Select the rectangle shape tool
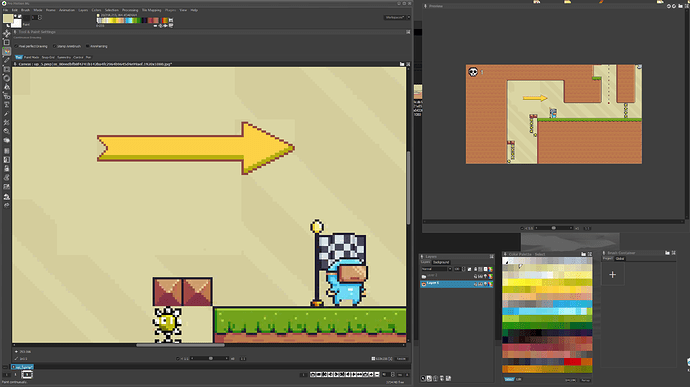The height and width of the screenshot is (387, 690). click(7, 70)
